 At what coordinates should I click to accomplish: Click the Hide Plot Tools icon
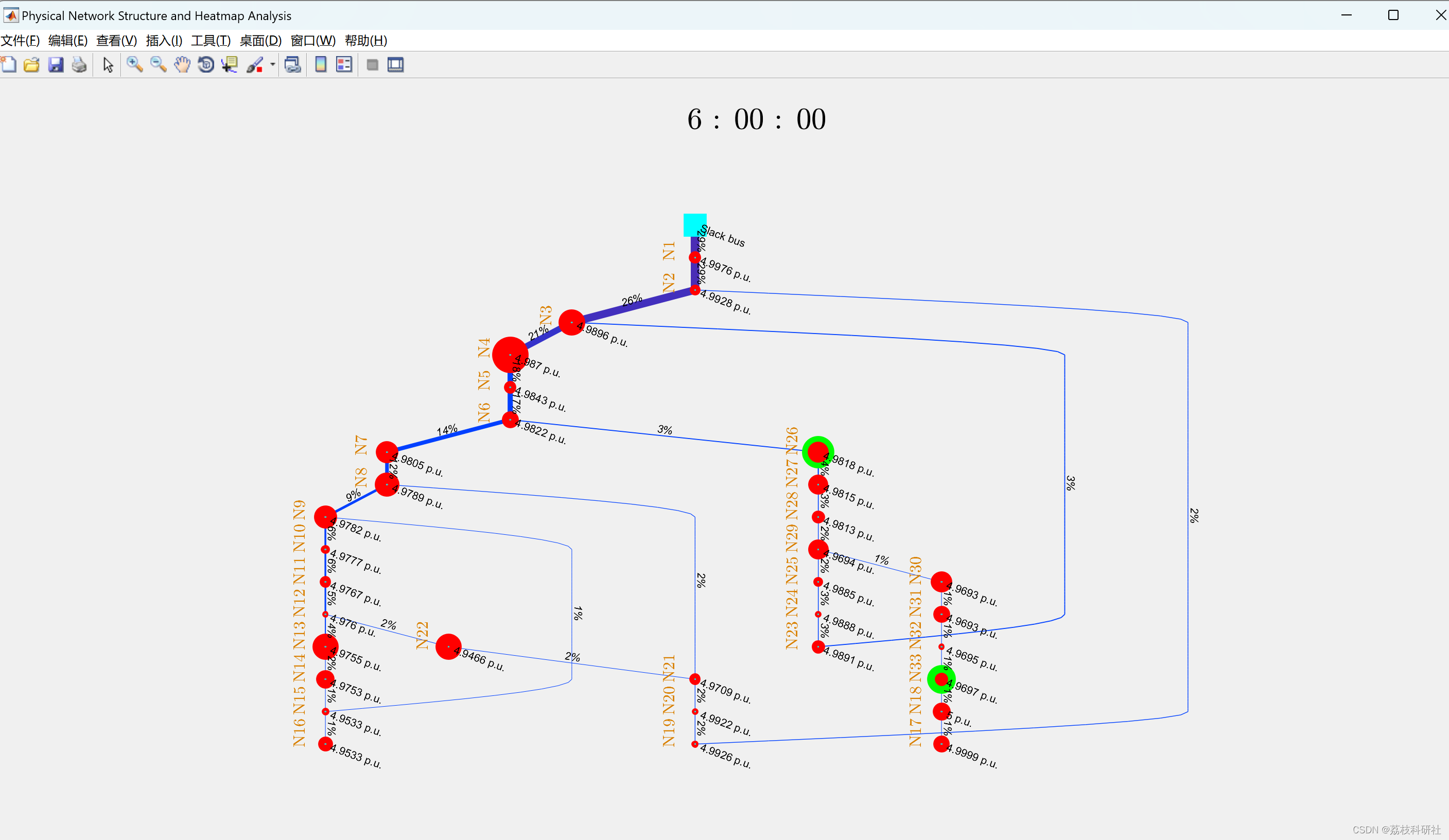point(372,64)
